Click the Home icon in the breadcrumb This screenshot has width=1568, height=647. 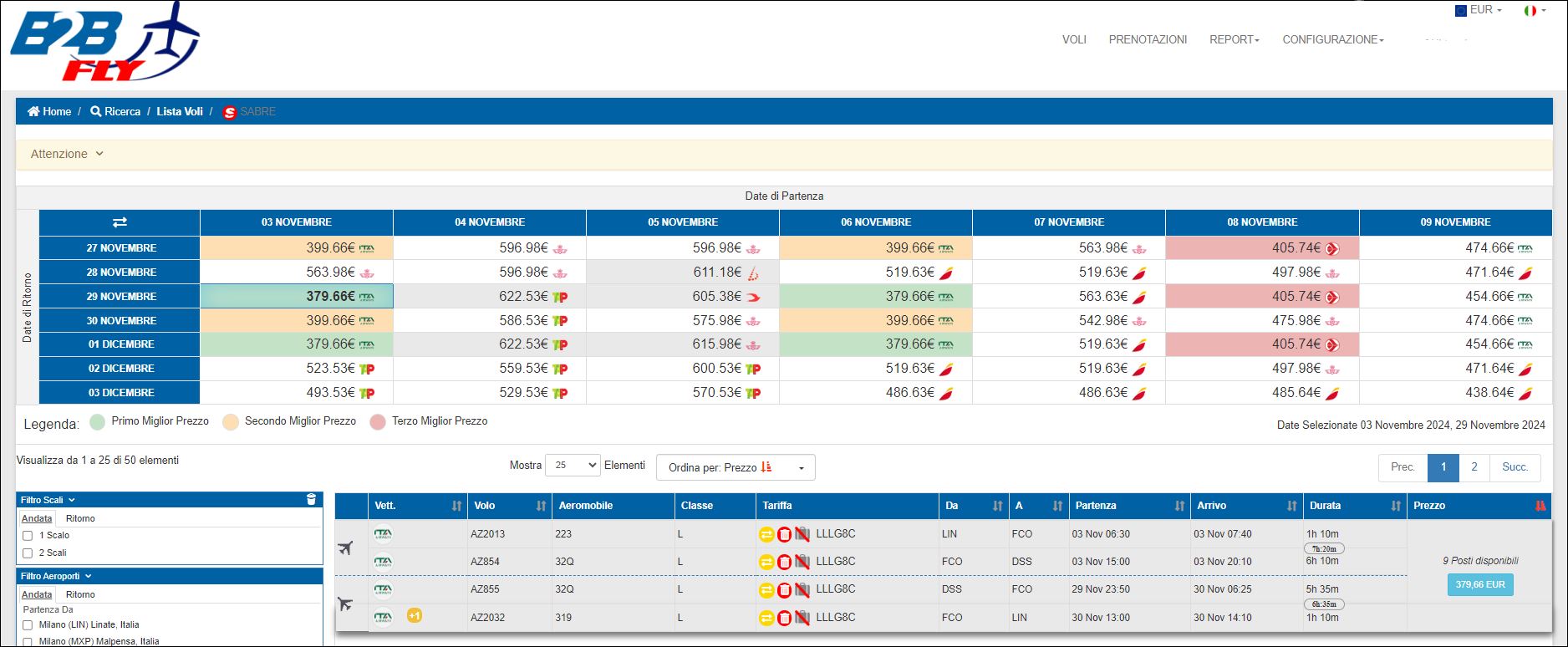tap(33, 111)
